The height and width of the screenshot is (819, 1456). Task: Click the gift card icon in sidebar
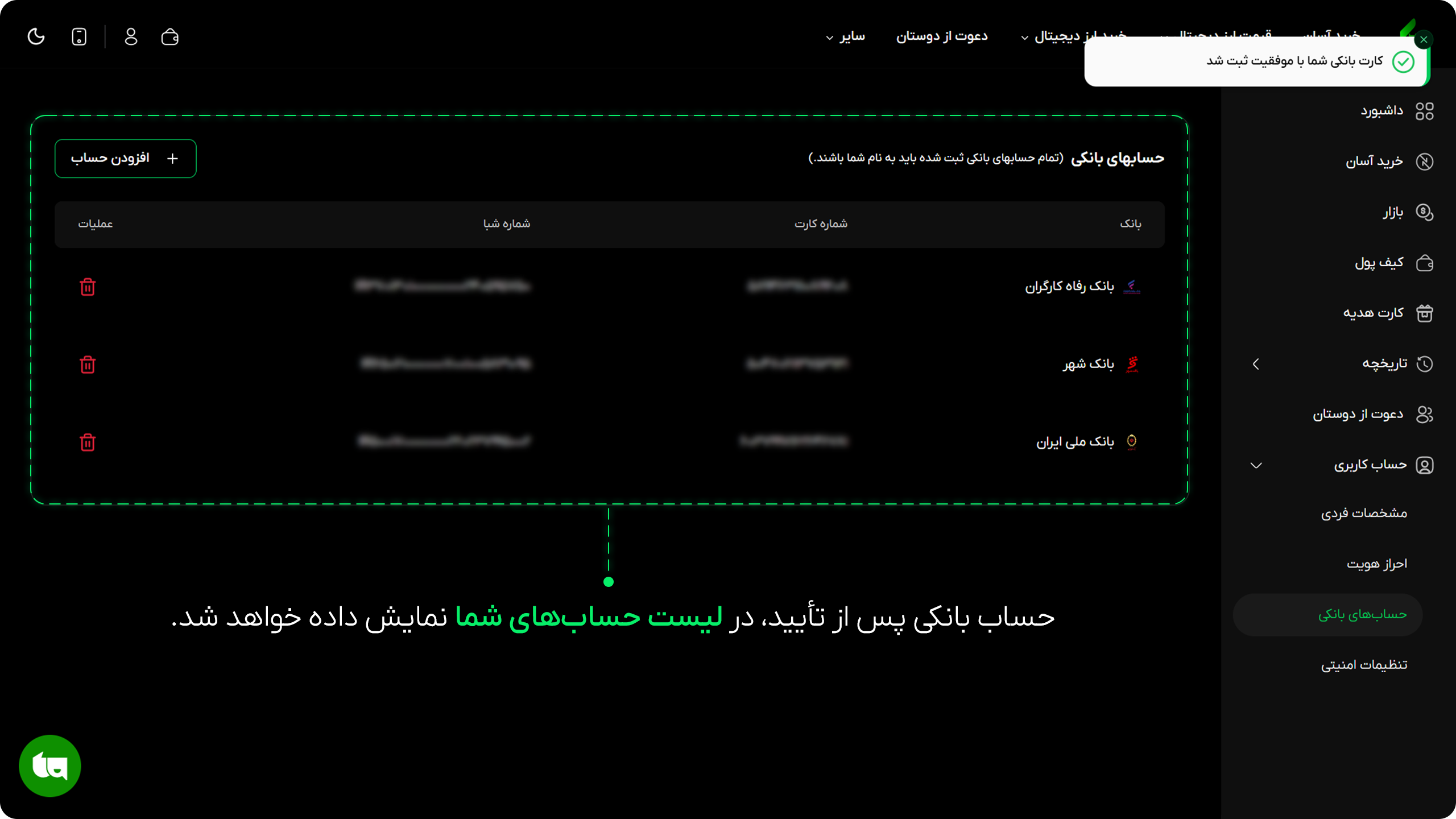(x=1425, y=313)
